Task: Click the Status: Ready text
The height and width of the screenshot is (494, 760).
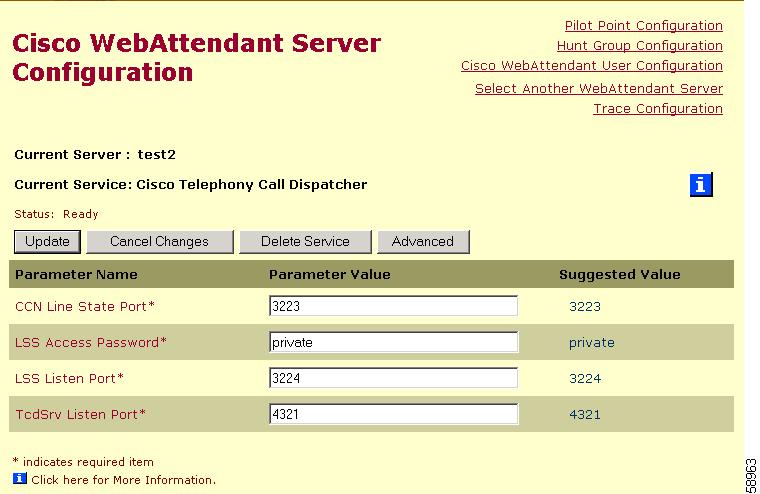Action: coord(56,214)
